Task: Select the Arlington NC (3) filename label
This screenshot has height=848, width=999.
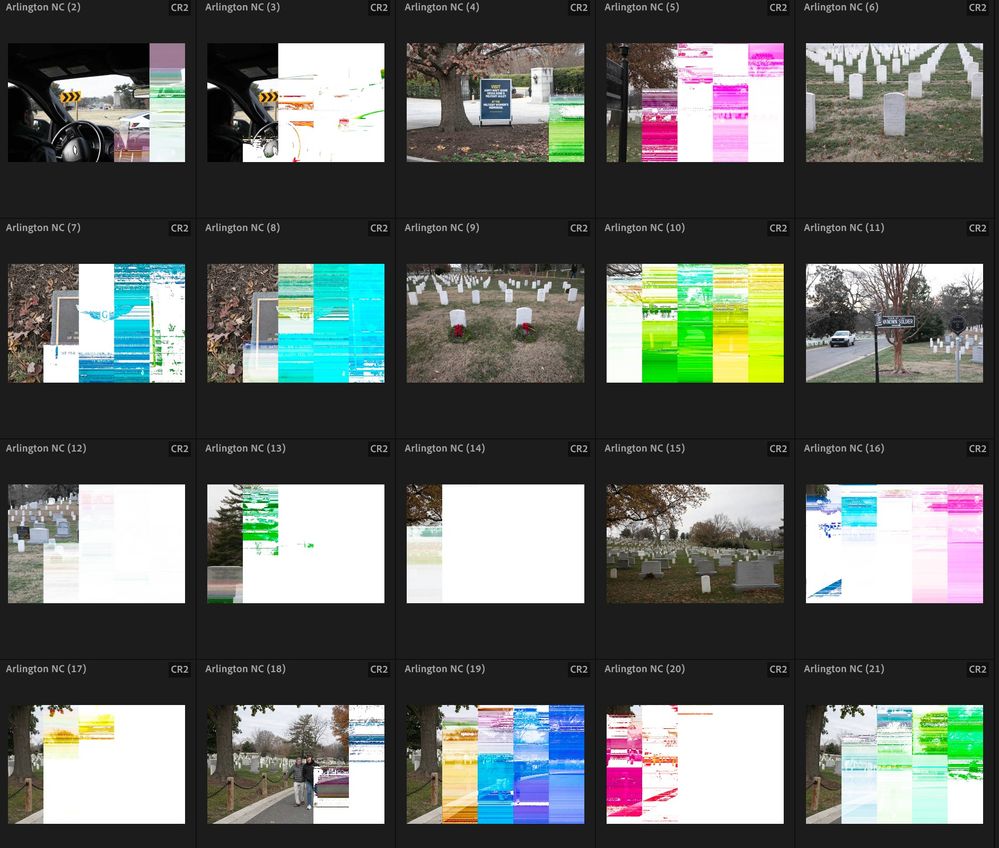Action: [244, 8]
